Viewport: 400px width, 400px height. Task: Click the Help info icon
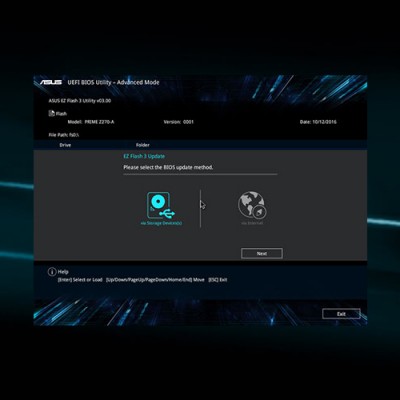point(52,272)
